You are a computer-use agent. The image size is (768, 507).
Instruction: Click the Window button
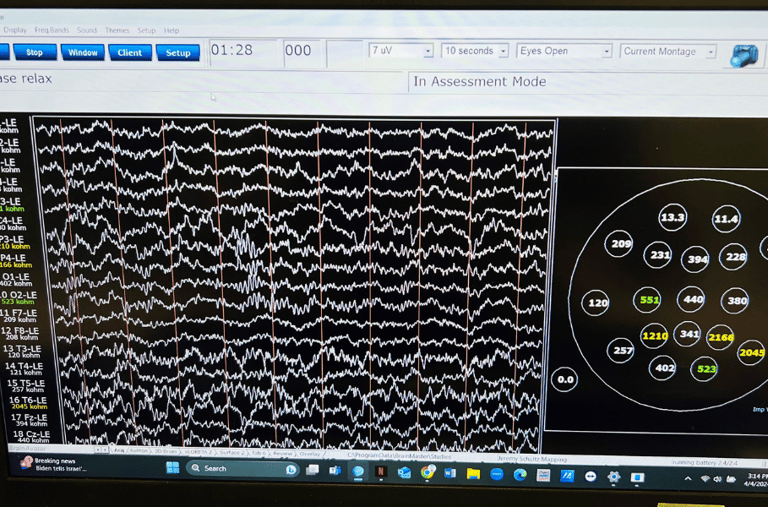click(82, 52)
